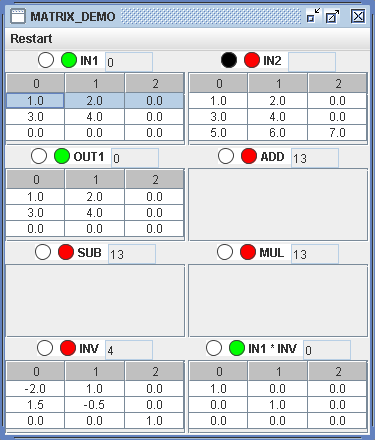Click column header 0 of the IN1 * INV table
The image size is (375, 440).
pos(219,371)
